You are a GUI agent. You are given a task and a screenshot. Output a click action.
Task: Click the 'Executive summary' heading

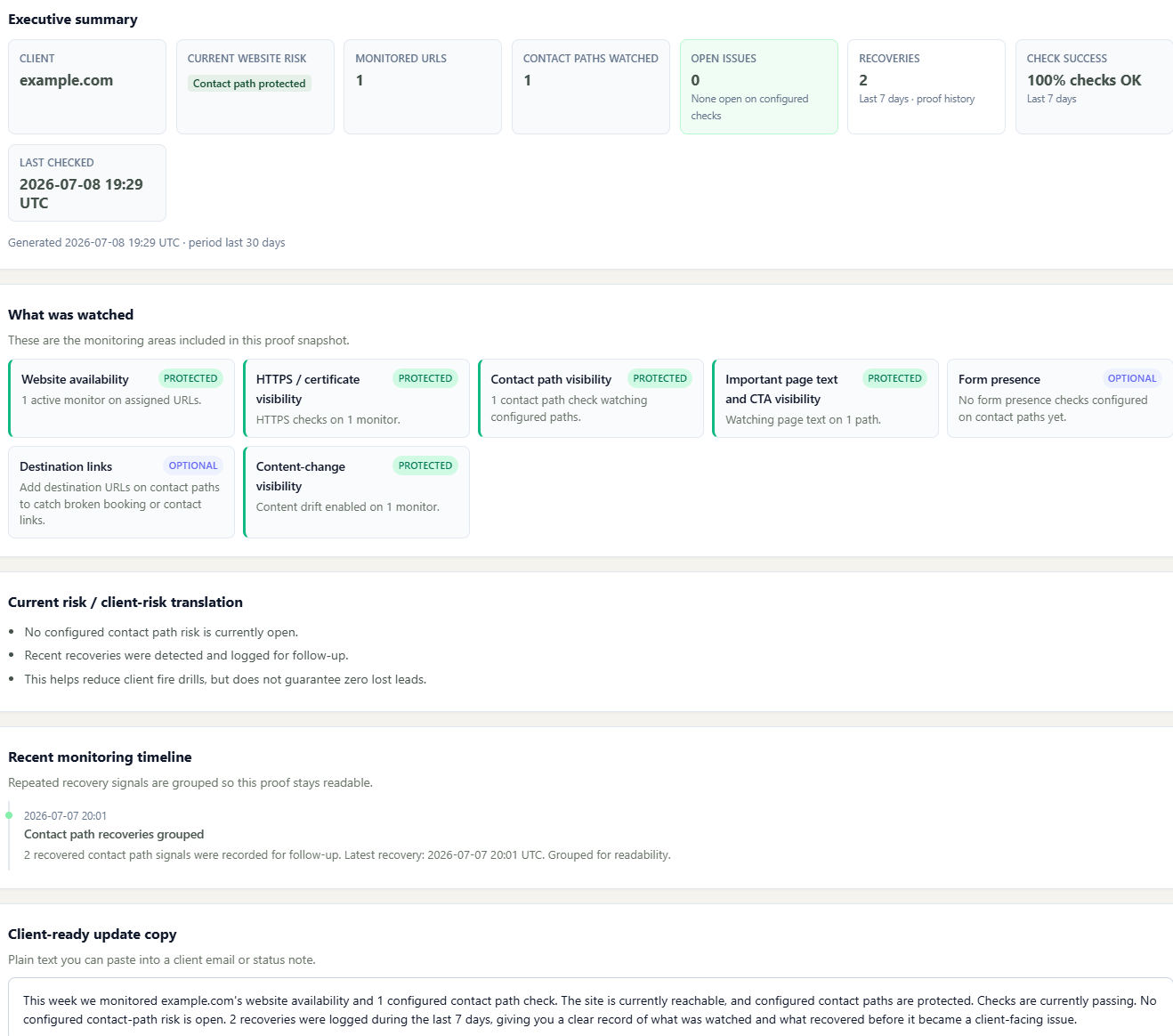tap(73, 20)
